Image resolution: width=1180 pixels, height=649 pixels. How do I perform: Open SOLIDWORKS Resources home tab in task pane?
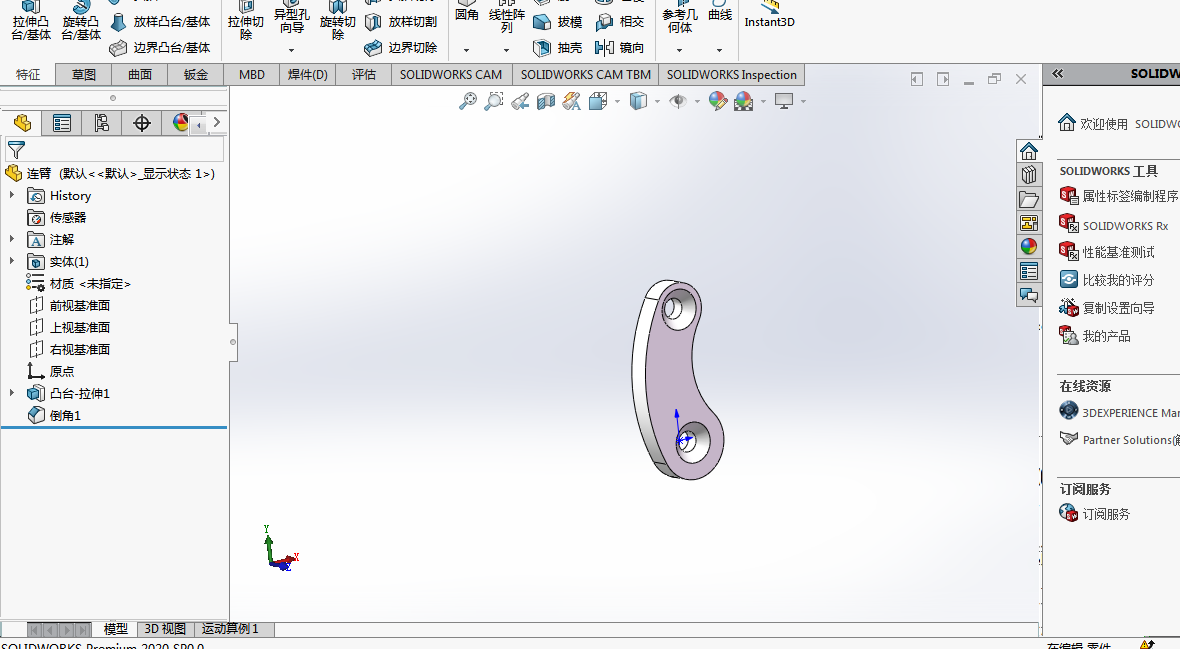pos(1029,151)
